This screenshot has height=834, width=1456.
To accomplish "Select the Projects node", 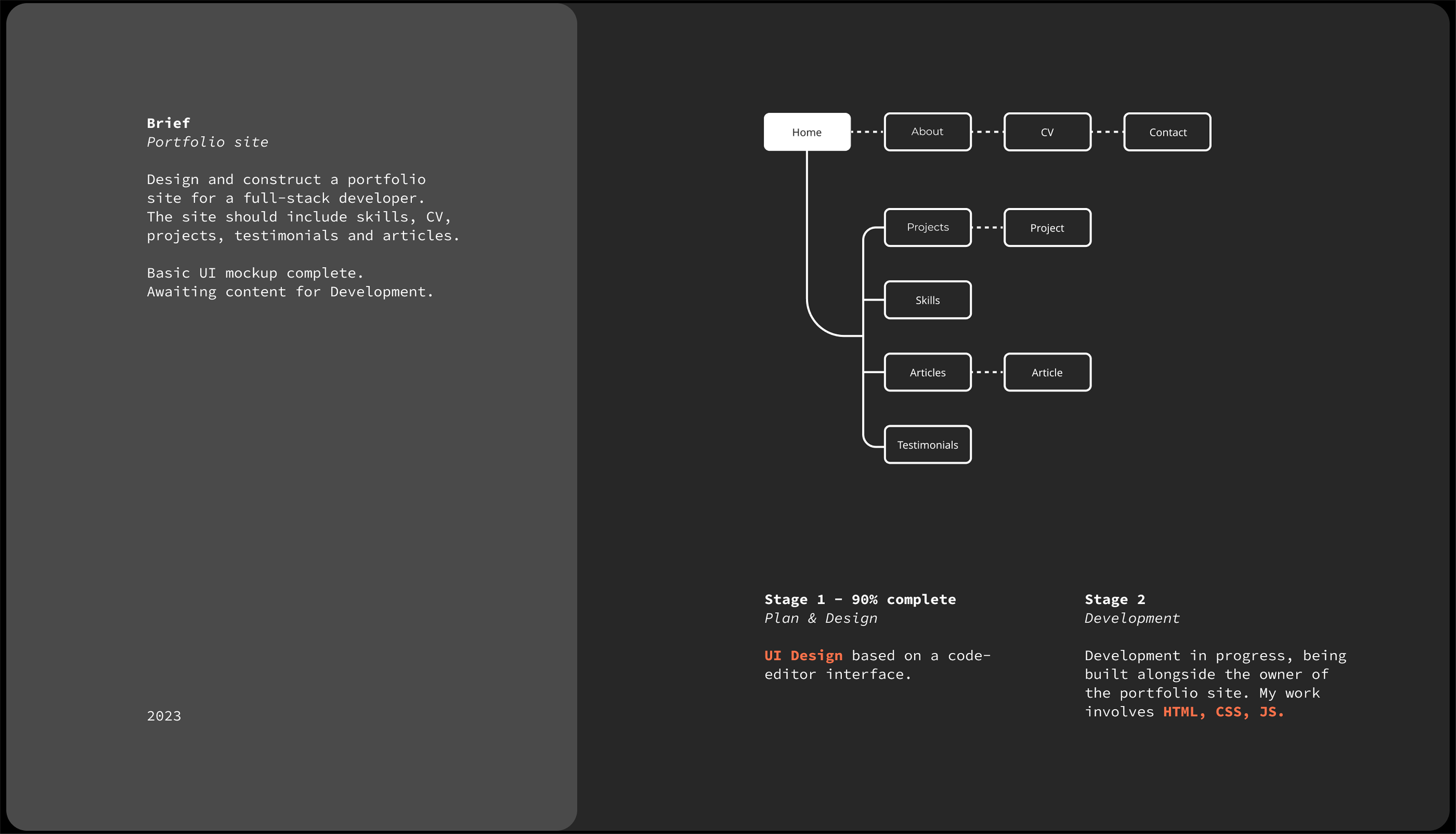I will (927, 227).
